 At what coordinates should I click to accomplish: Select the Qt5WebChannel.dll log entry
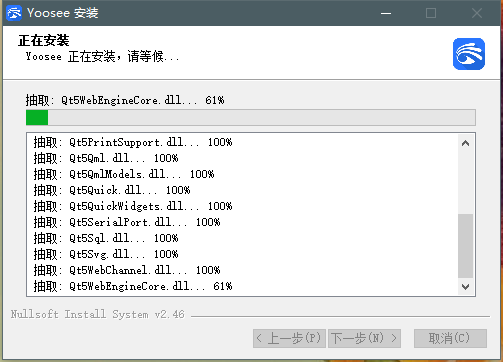click(127, 270)
